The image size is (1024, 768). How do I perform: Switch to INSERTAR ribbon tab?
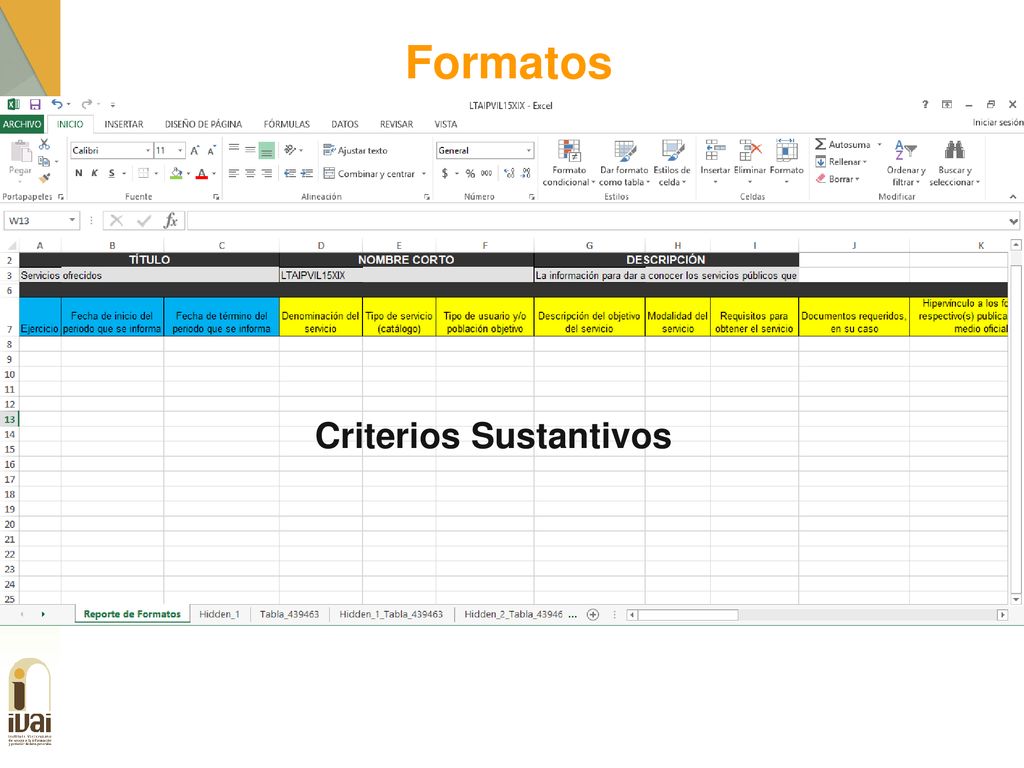coord(123,124)
